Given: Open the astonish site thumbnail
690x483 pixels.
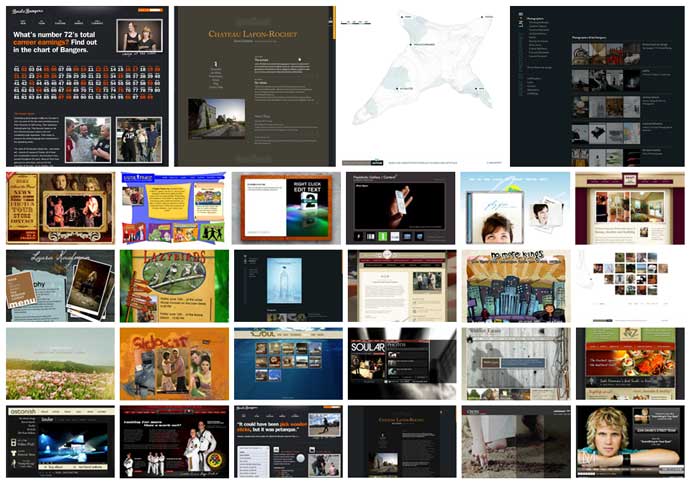Looking at the screenshot, I should point(60,442).
